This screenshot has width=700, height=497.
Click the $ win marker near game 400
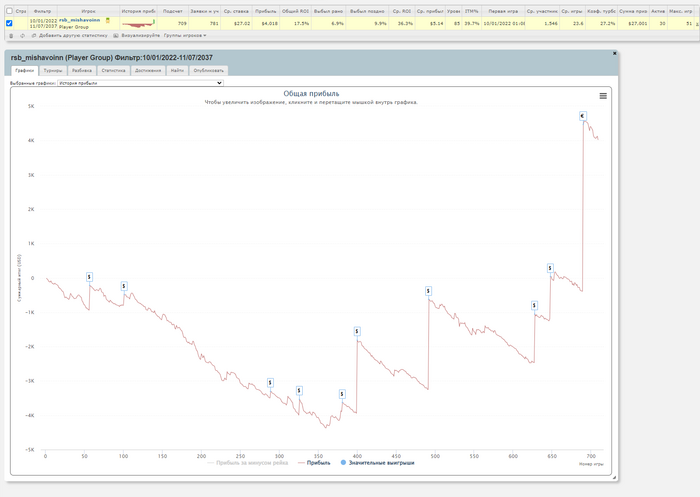coord(357,331)
